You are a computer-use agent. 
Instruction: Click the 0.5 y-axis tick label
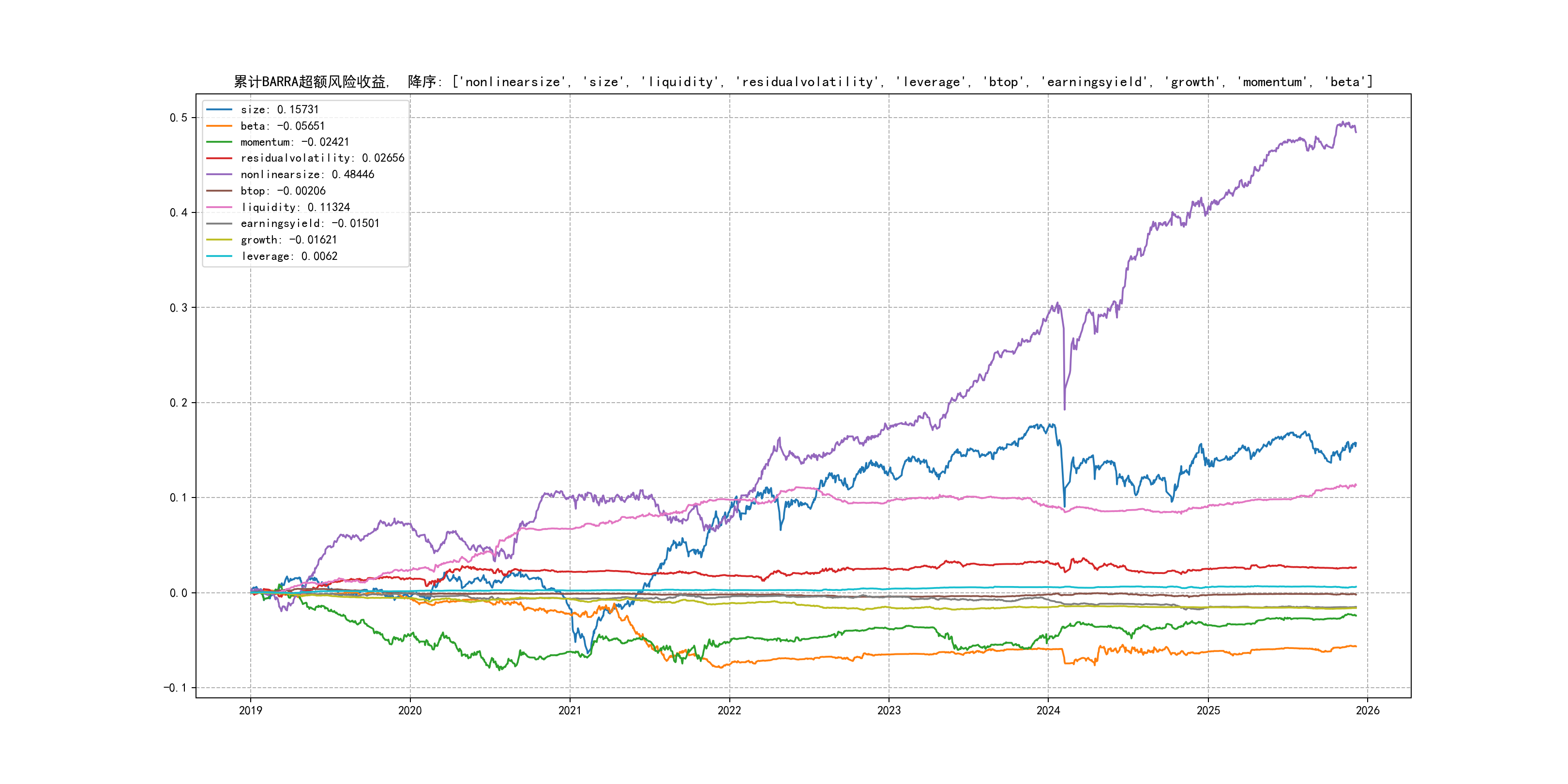179,118
